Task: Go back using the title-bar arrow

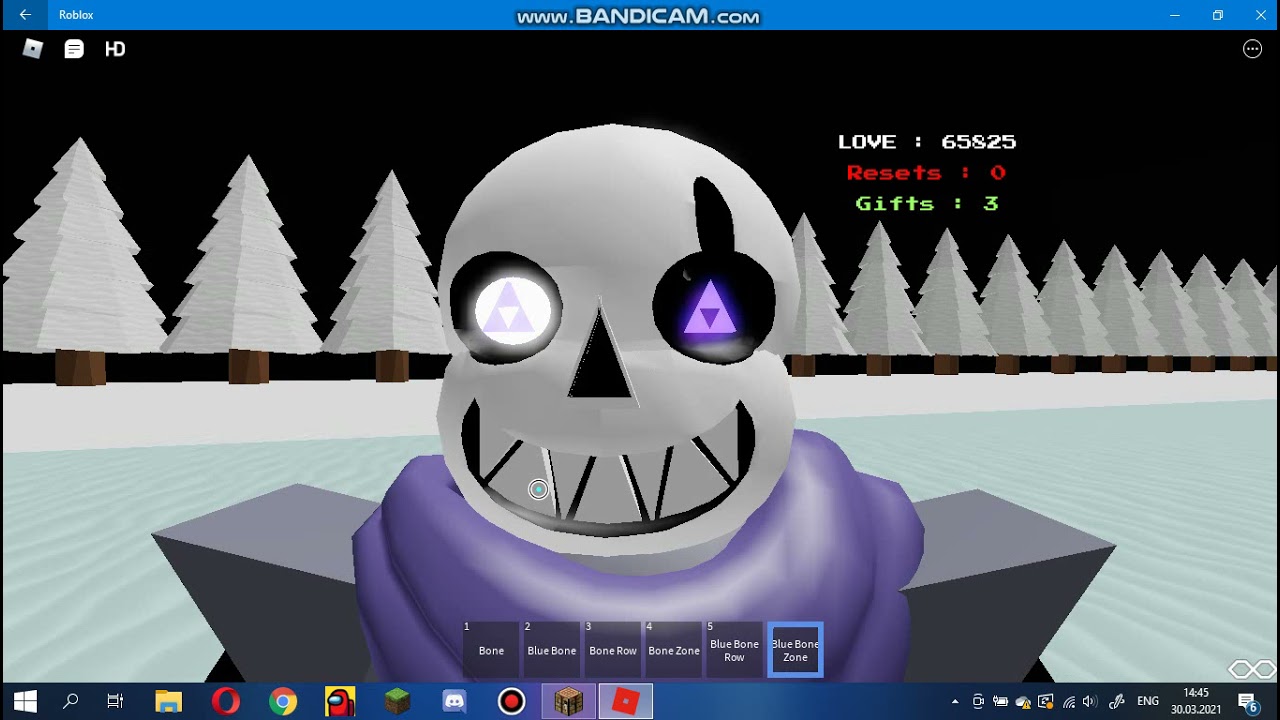Action: tap(25, 15)
